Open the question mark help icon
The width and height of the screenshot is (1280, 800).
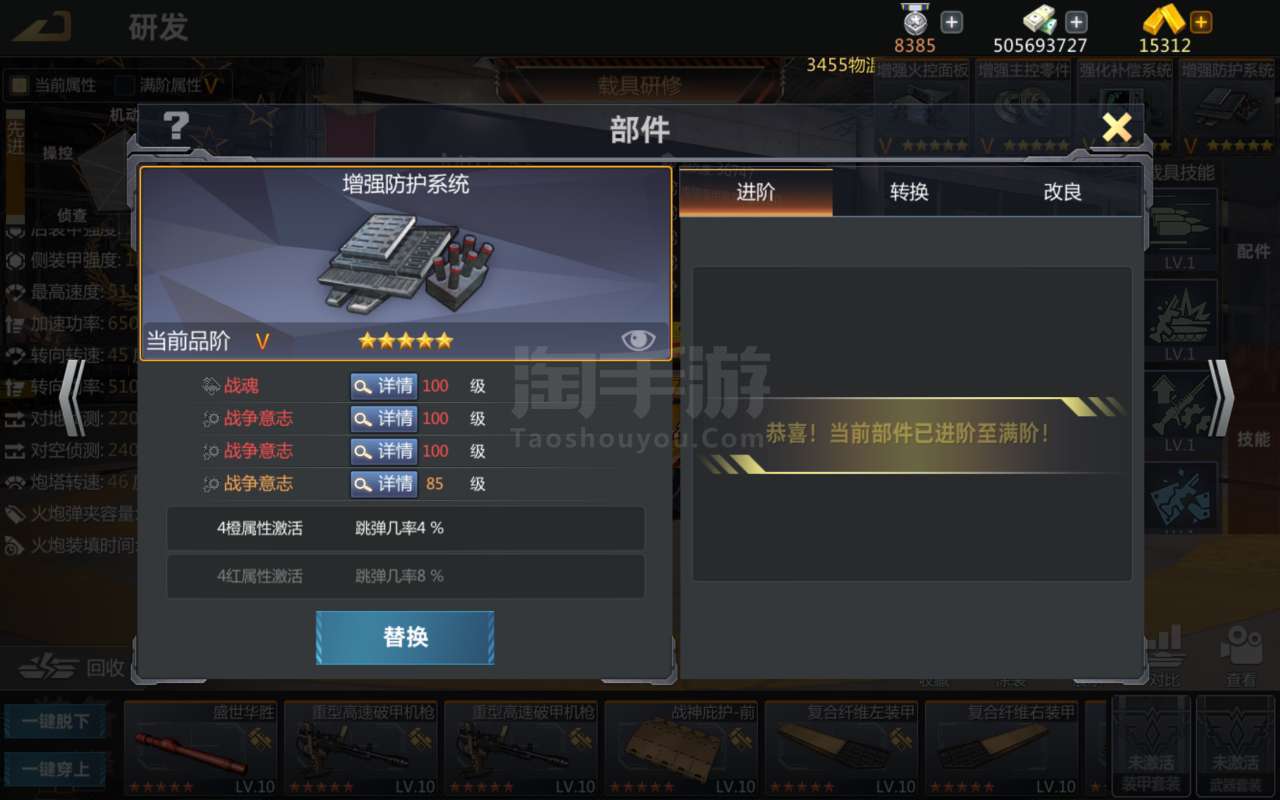[x=176, y=127]
